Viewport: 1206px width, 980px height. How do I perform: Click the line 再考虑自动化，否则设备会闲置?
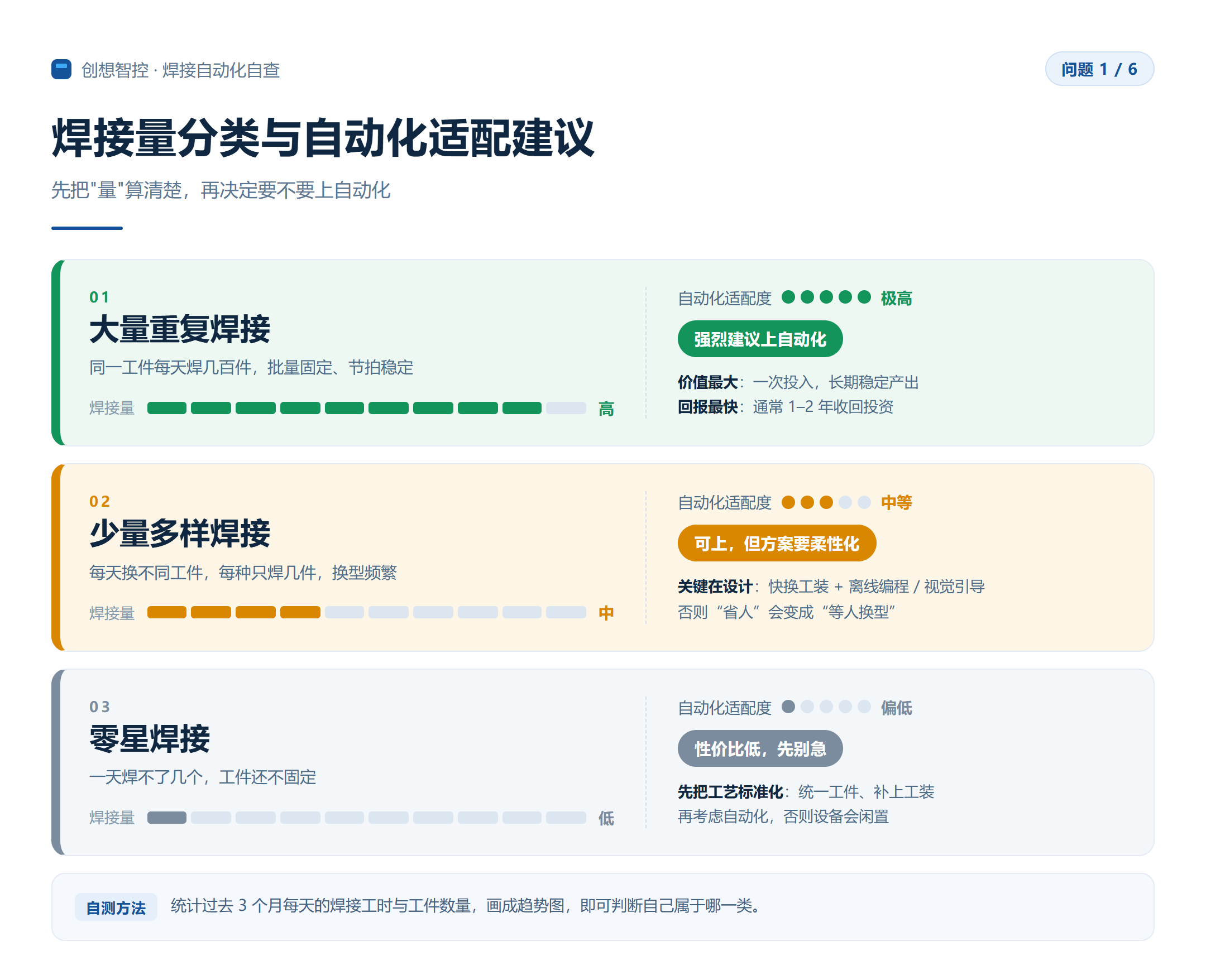pyautogui.click(x=783, y=816)
